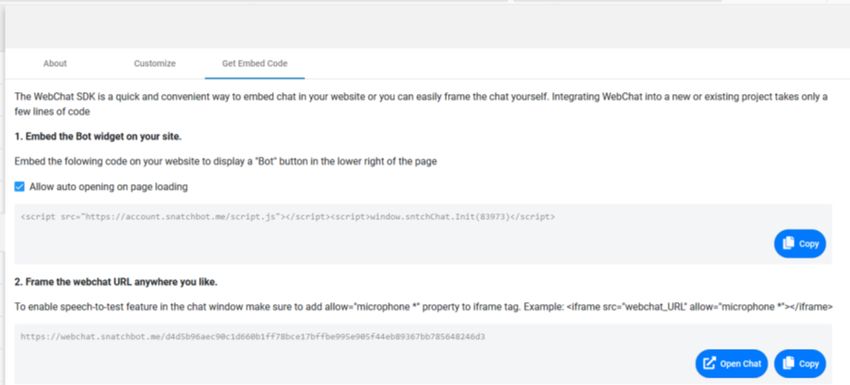
Task: Click the 'Frame the webchat URL anywhere' heading
Action: point(116,282)
